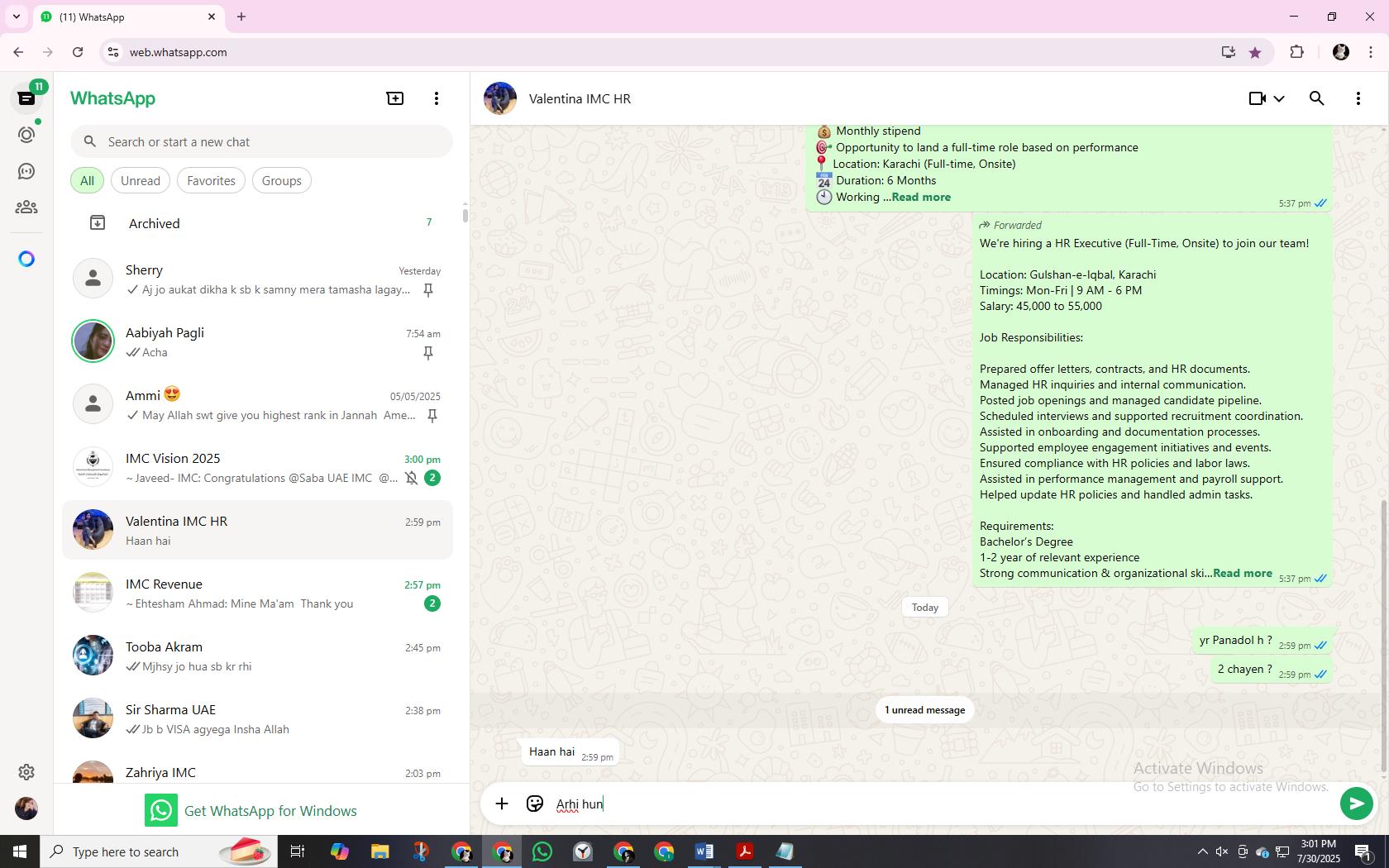Select the All chats filter
1389x868 pixels.
coord(87,181)
